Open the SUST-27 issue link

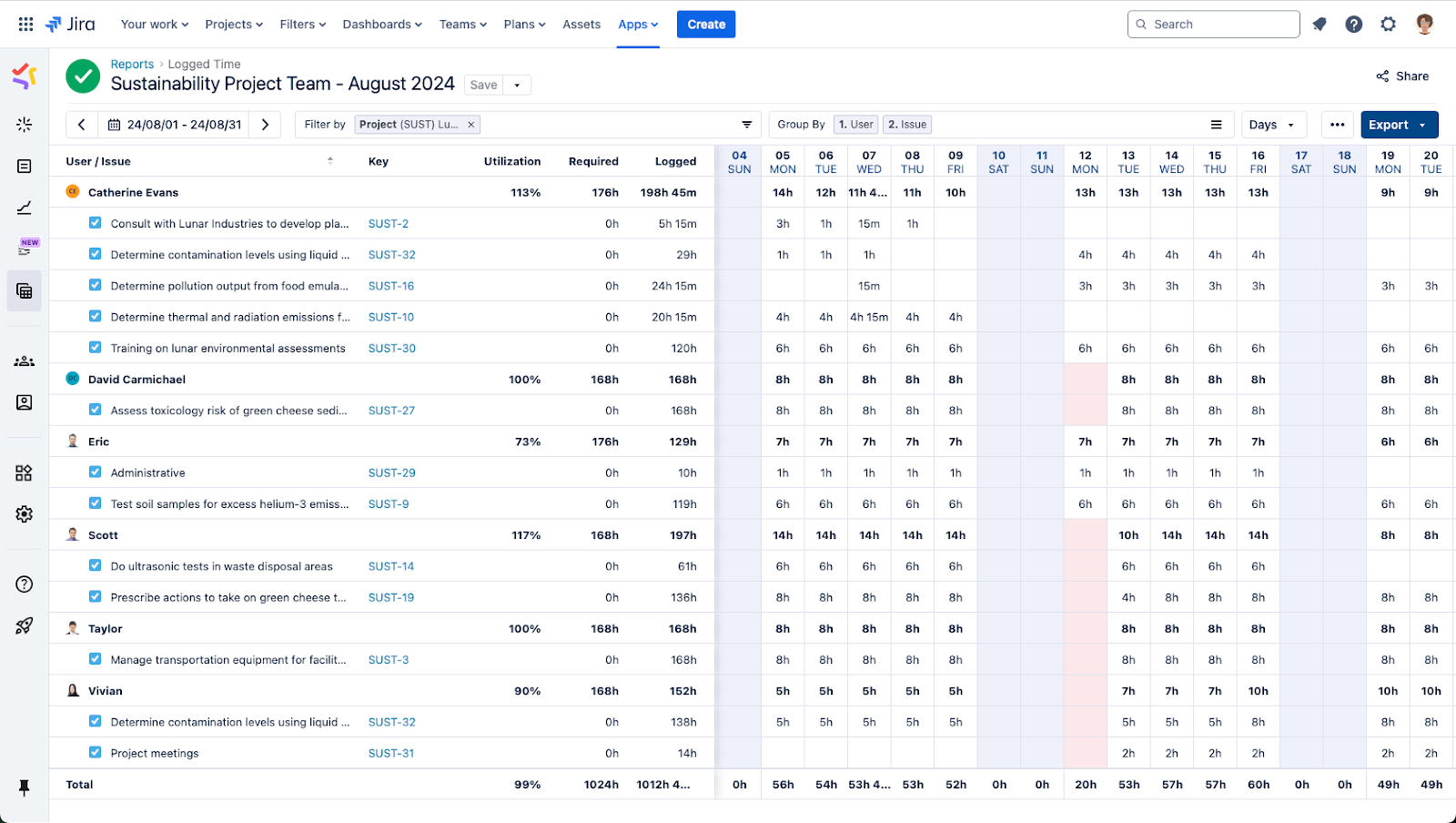(x=391, y=411)
